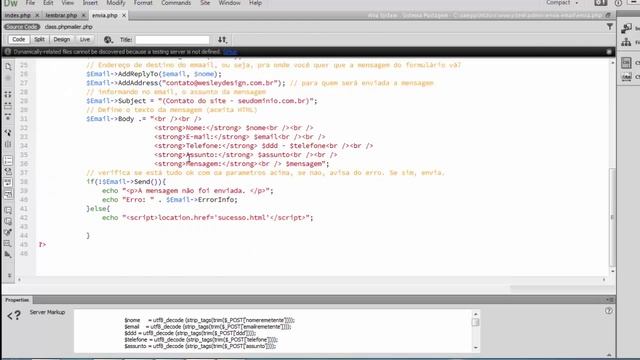Click the Wrap Tag icon
640x360 pixels.
coord(8,232)
